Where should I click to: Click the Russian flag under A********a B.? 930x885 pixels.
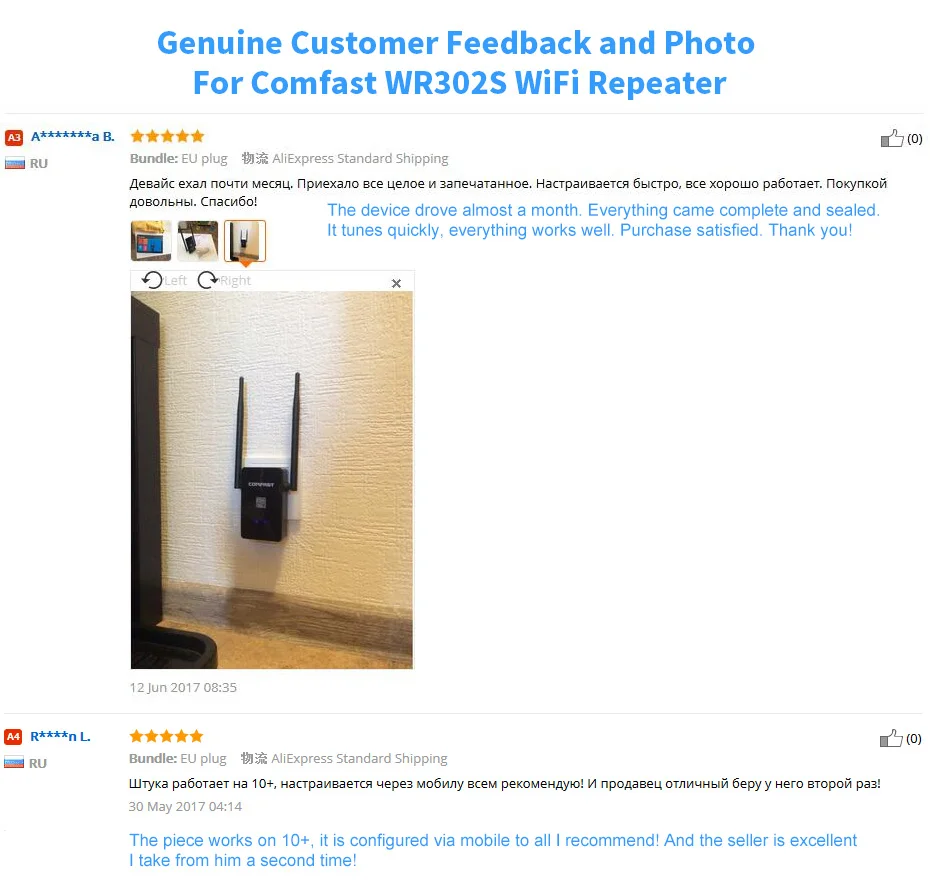click(x=15, y=163)
